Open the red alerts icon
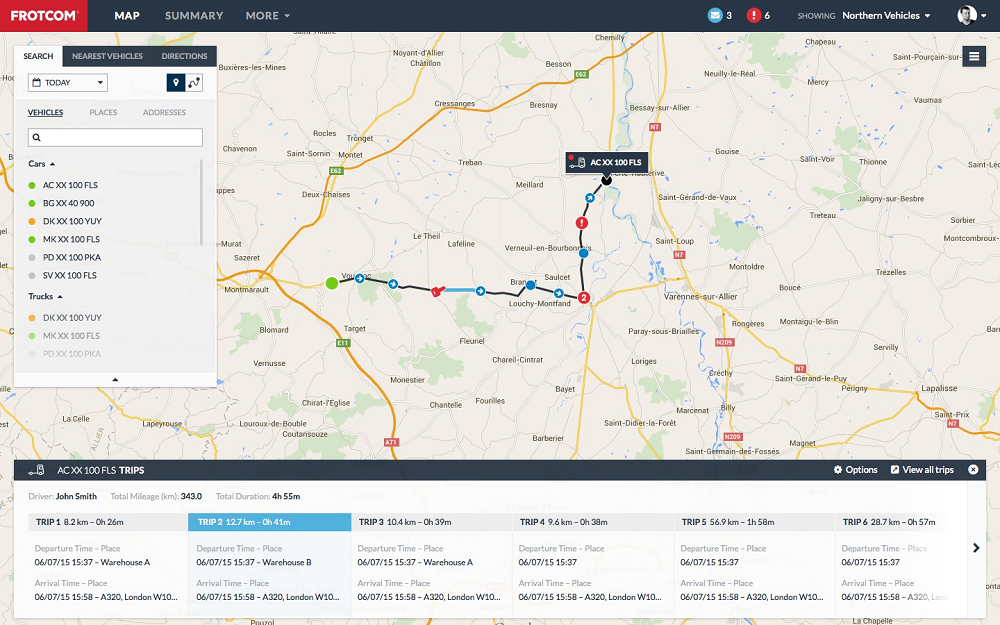Image resolution: width=1000 pixels, height=625 pixels. (754, 15)
